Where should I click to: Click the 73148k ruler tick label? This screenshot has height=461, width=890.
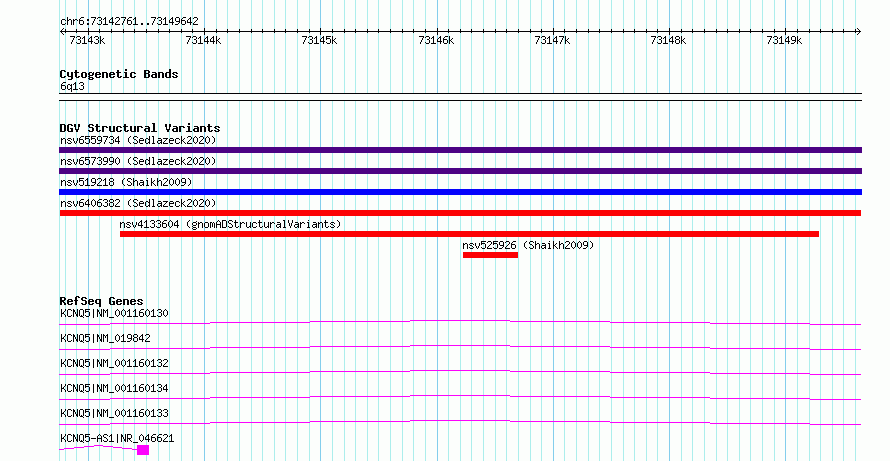tap(668, 41)
